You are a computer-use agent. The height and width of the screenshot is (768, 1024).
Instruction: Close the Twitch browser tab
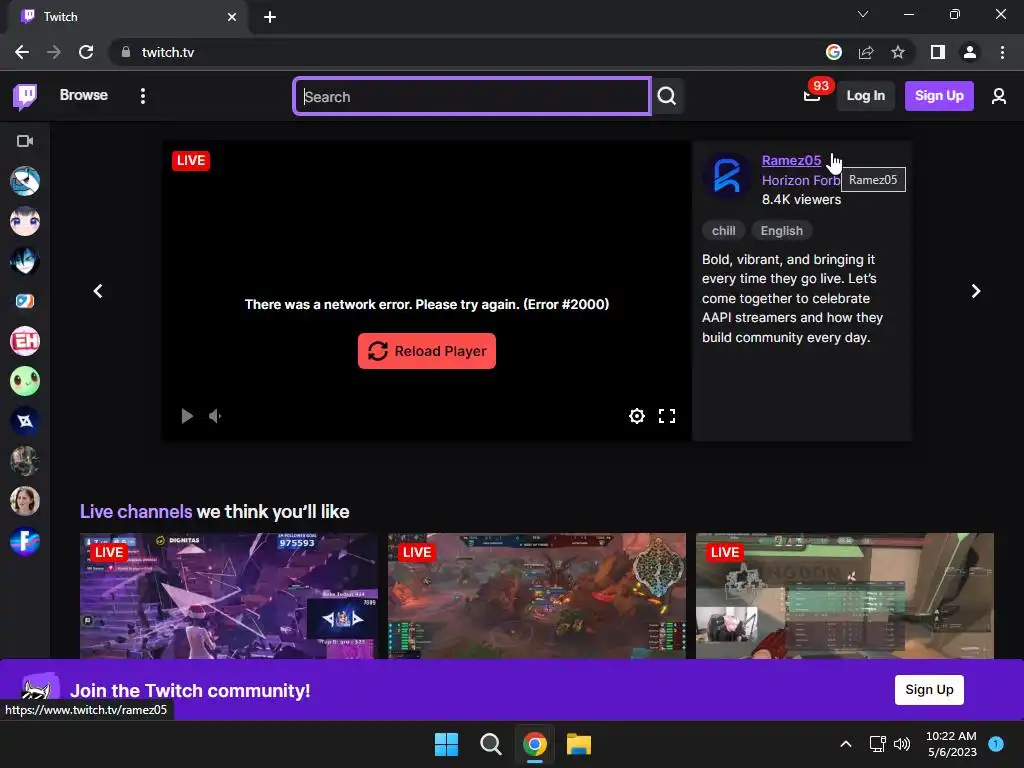coord(232,17)
